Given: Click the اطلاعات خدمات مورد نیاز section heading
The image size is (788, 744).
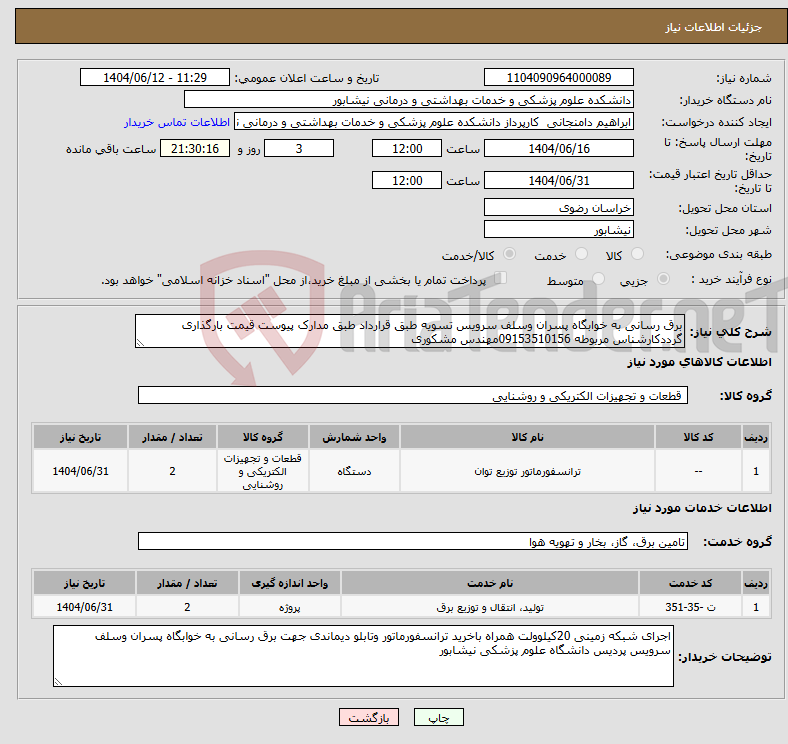Looking at the screenshot, I should pyautogui.click(x=702, y=508).
